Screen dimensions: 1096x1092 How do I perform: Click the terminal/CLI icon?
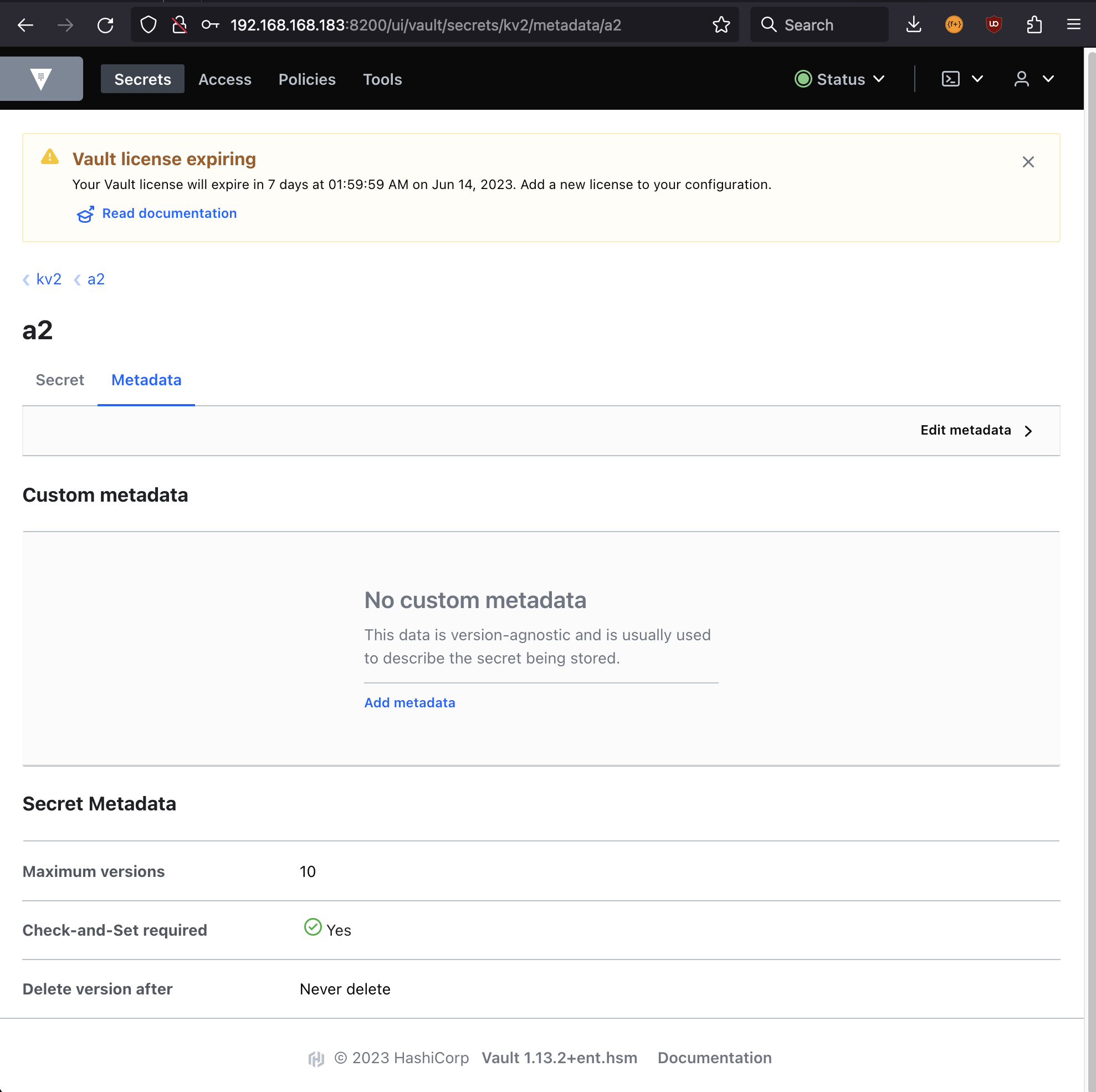[x=952, y=79]
